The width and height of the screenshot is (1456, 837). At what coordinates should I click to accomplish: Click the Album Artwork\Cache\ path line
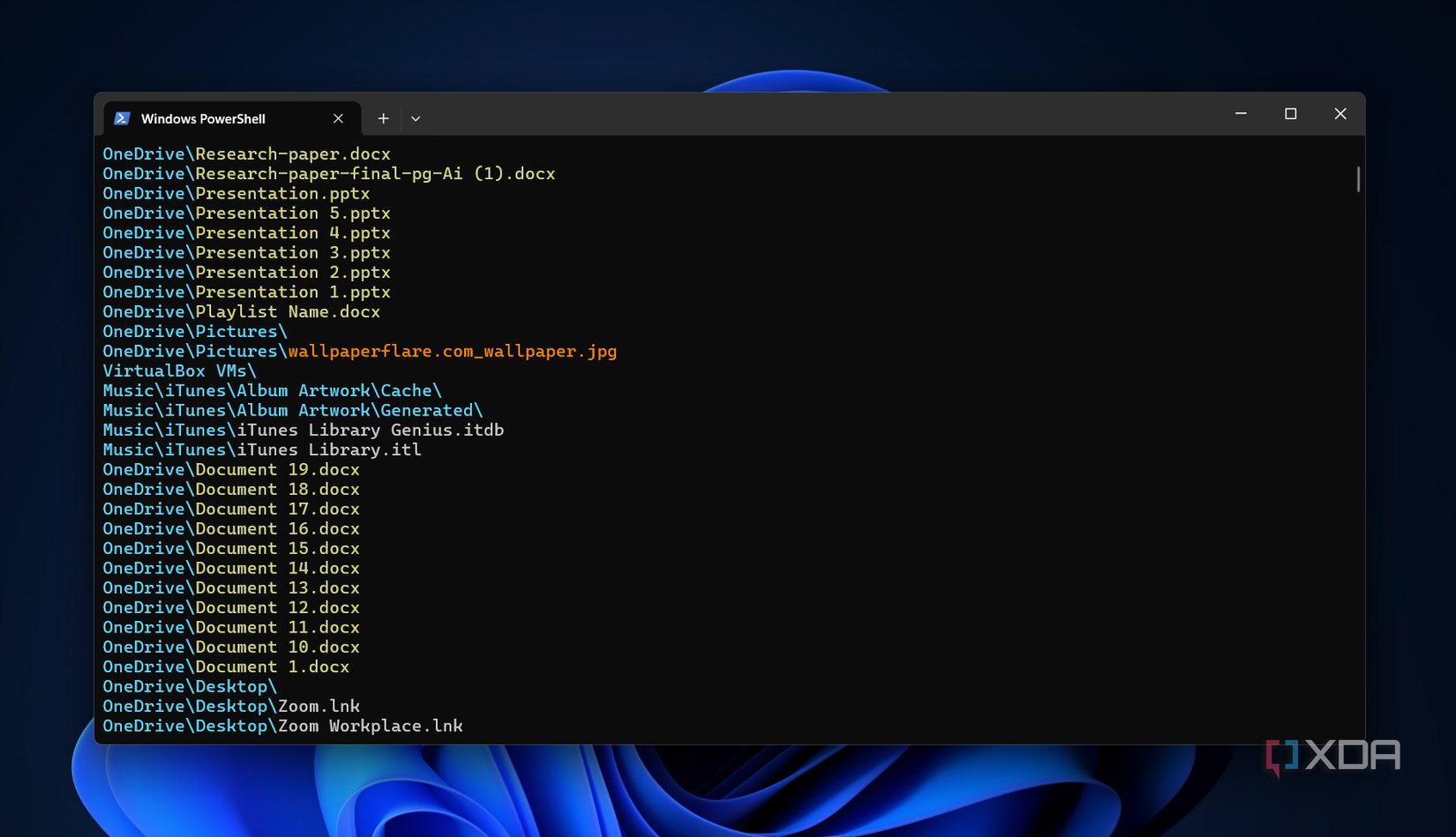pos(273,391)
